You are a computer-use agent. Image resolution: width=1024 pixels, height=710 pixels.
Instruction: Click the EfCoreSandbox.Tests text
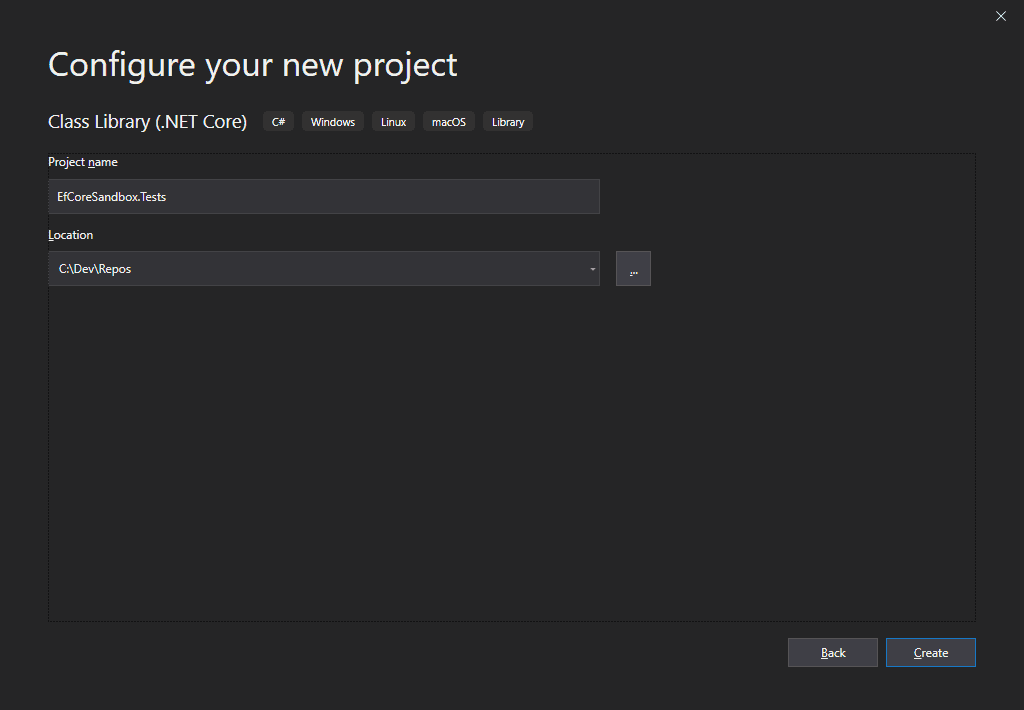coord(112,197)
